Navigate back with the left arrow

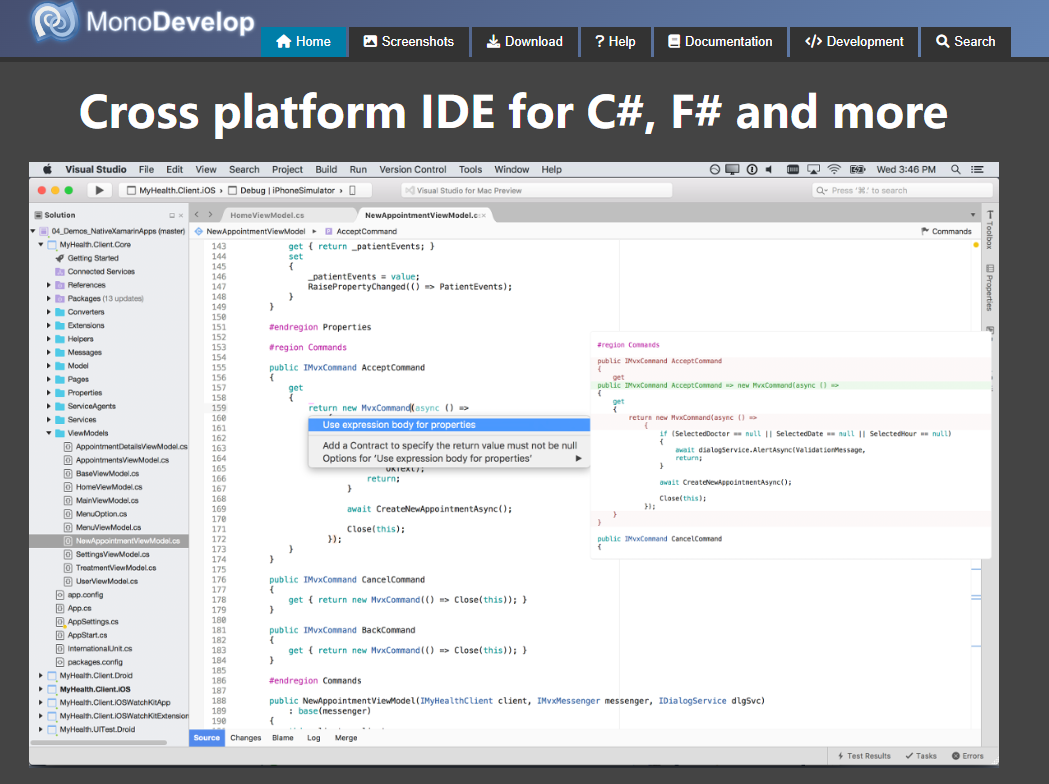click(x=197, y=215)
